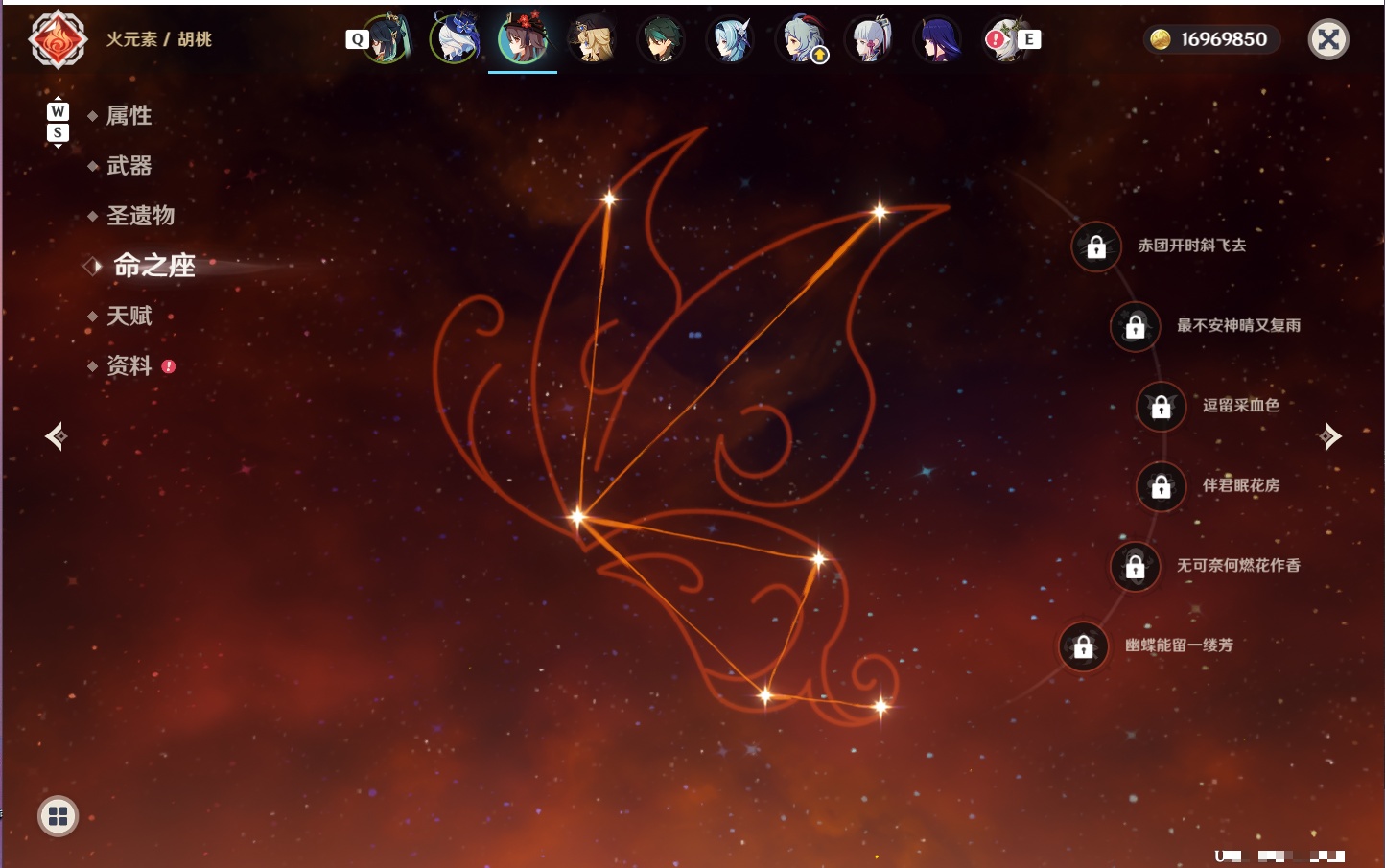Switch to Furina's character portrait
This screenshot has width=1385, height=868.
455,39
